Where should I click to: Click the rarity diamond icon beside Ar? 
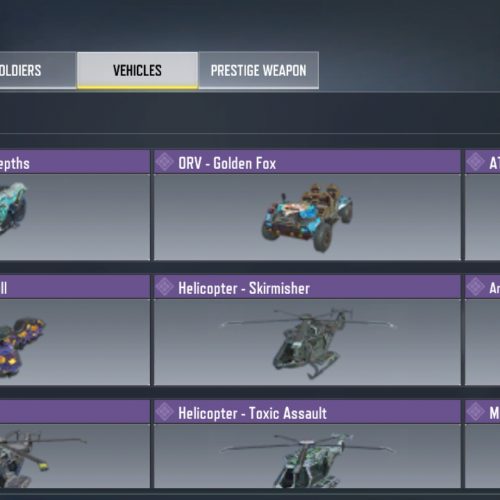pyautogui.click(x=475, y=287)
